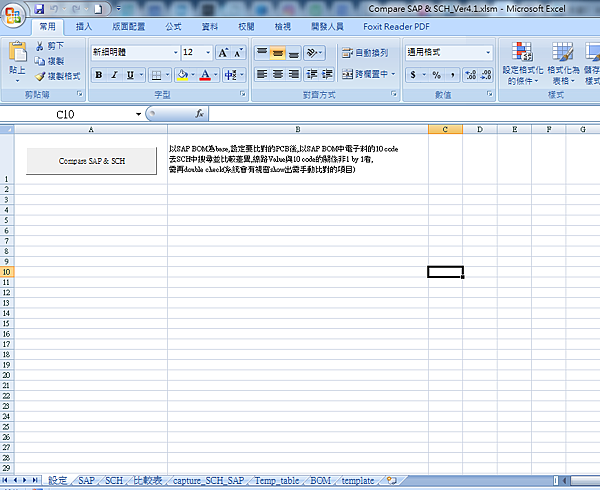Switch to the Insert ribbon tab
Screen dimensions: 600x490
click(84, 27)
